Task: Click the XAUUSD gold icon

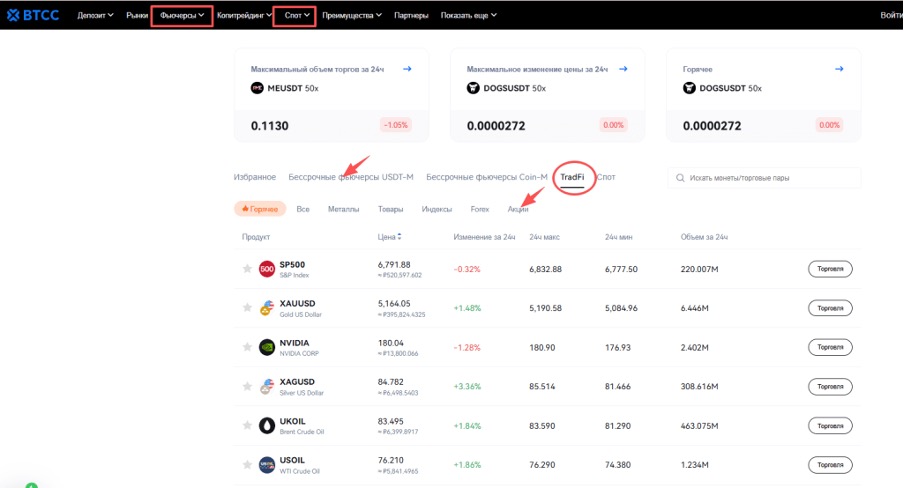Action: click(267, 308)
